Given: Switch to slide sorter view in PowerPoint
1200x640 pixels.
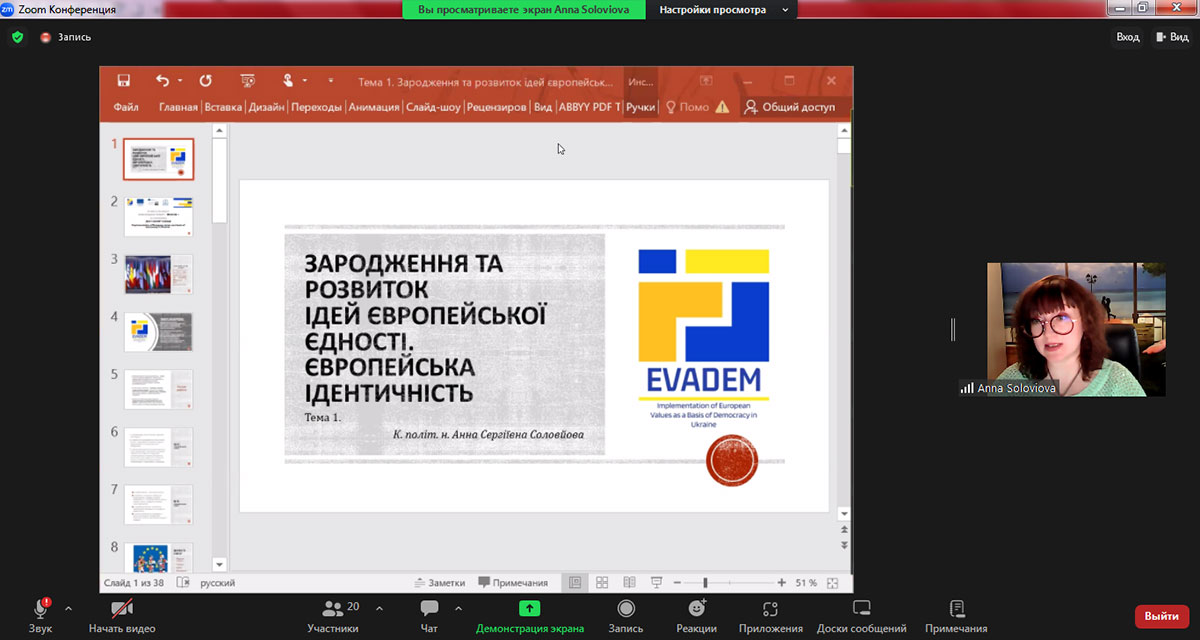Looking at the screenshot, I should (x=602, y=583).
